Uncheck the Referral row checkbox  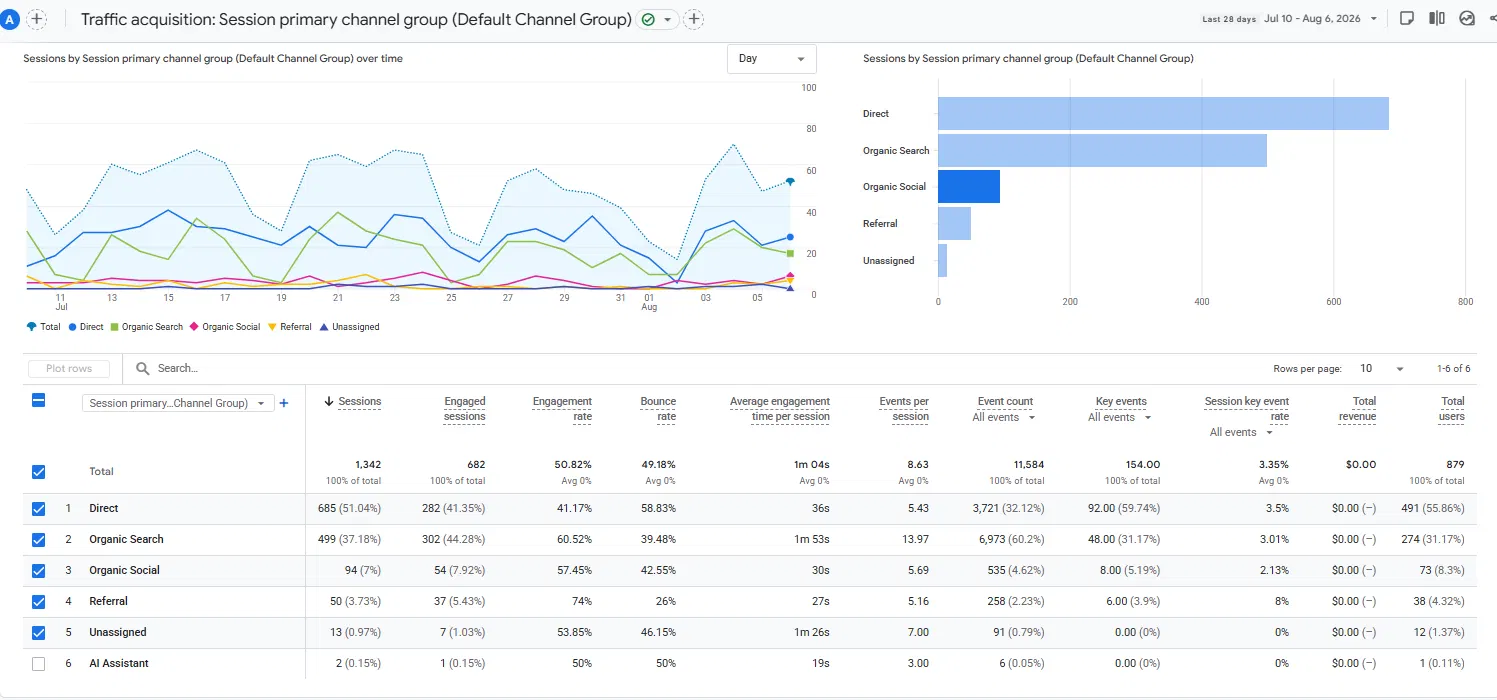[x=38, y=601]
